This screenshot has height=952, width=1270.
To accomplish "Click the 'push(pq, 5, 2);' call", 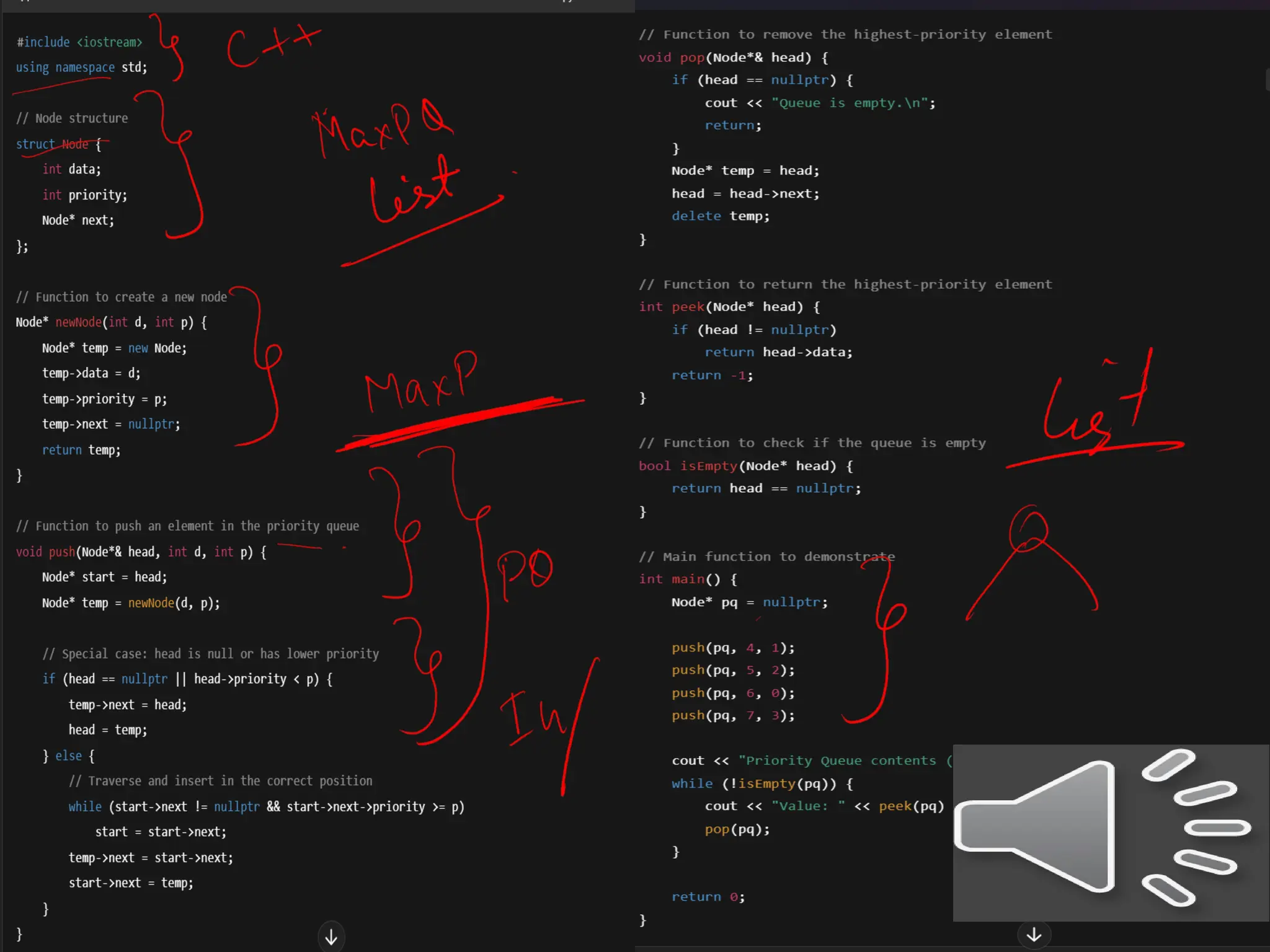I will [734, 670].
